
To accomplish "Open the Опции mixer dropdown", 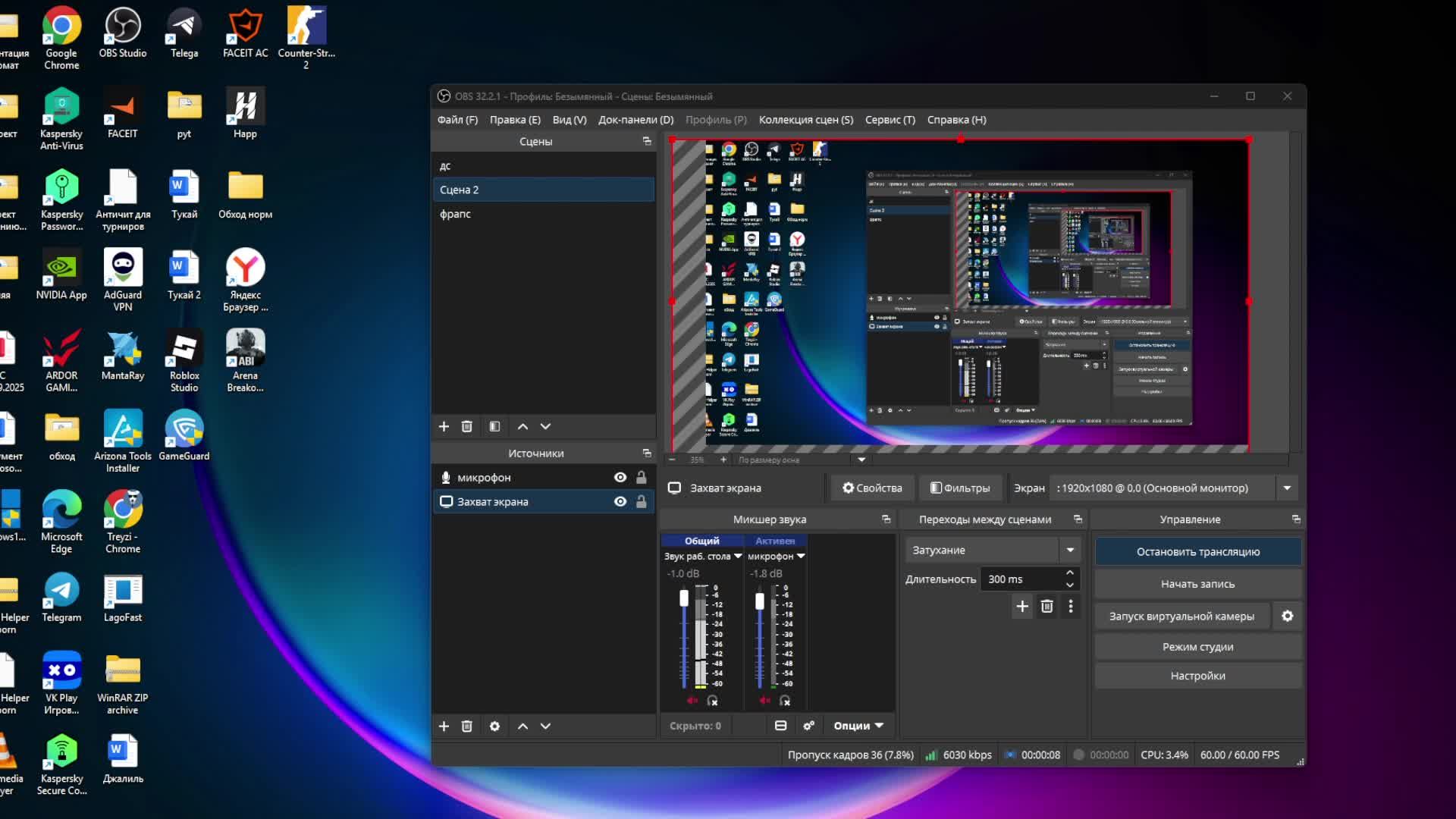I will (x=858, y=726).
